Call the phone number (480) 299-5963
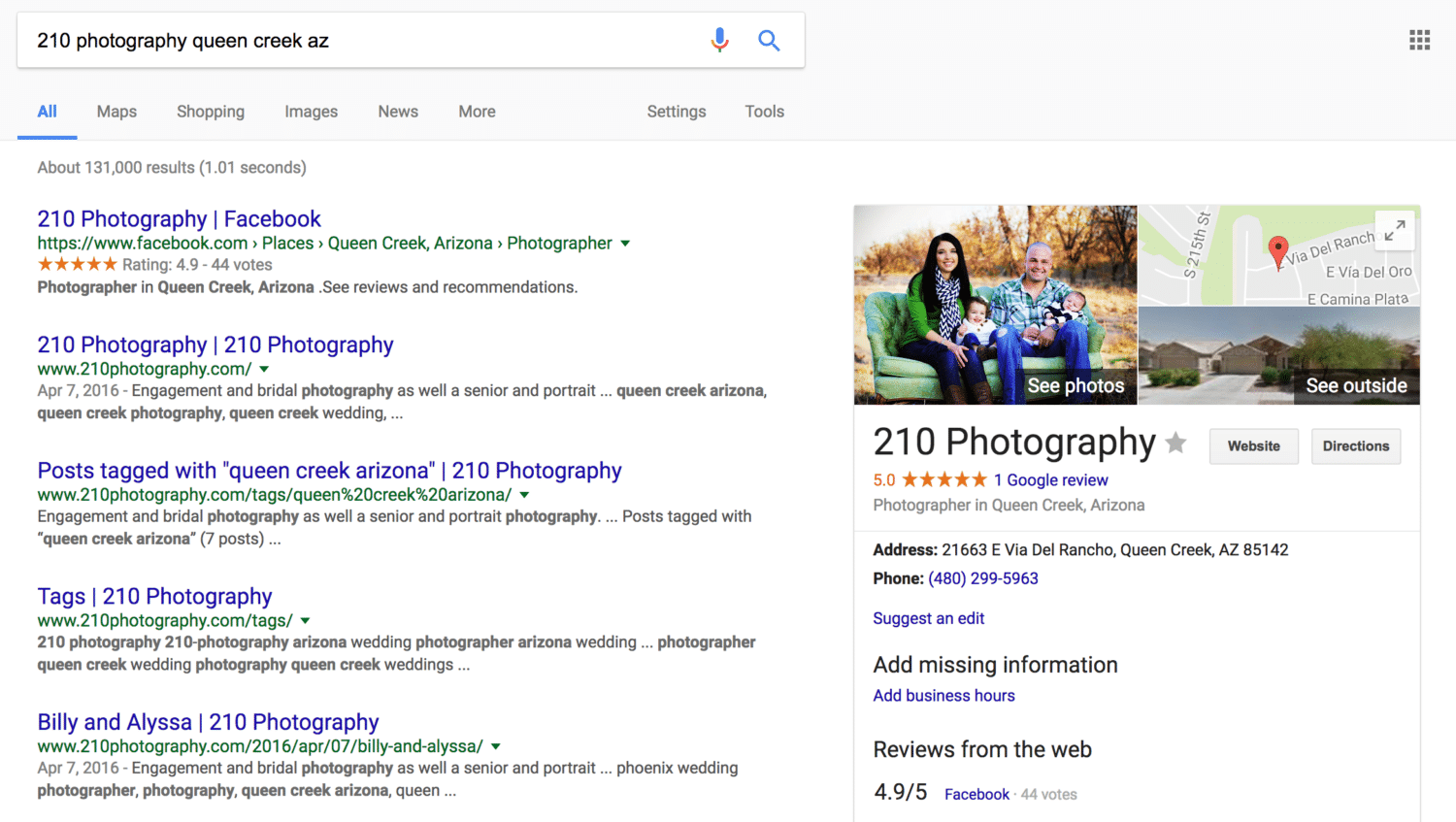The width and height of the screenshot is (1456, 822). coord(982,578)
